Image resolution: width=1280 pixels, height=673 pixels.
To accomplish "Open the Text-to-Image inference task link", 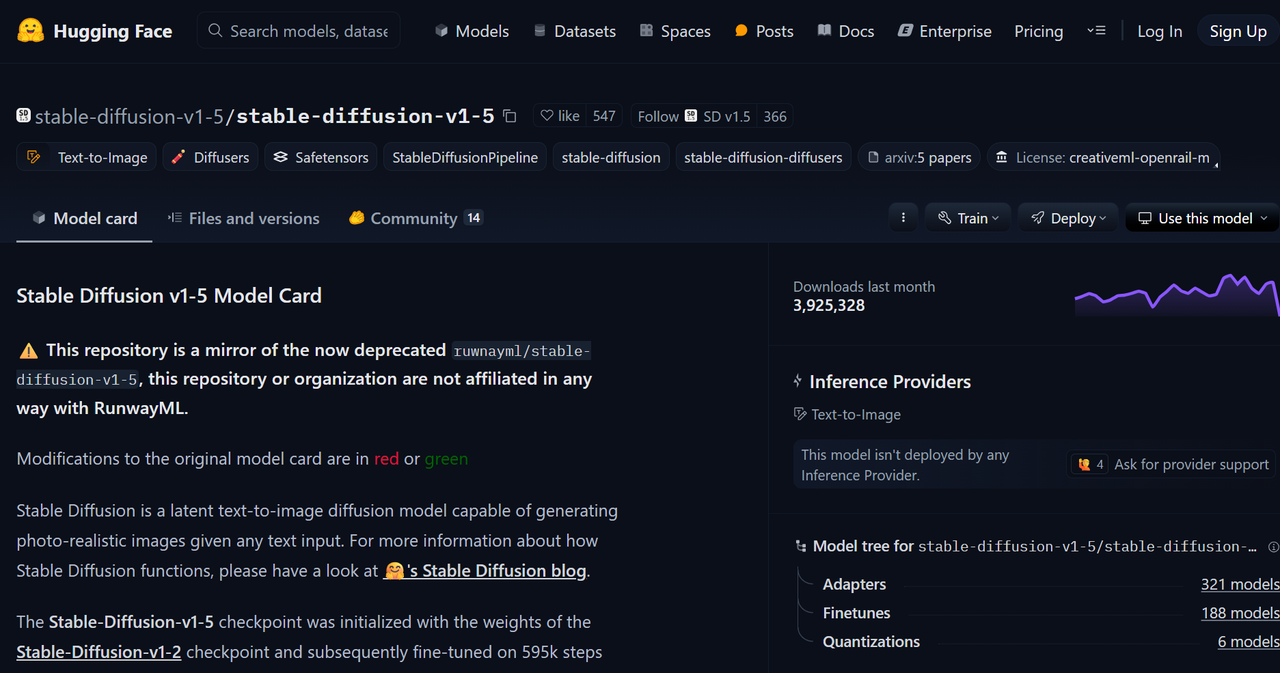I will click(847, 414).
